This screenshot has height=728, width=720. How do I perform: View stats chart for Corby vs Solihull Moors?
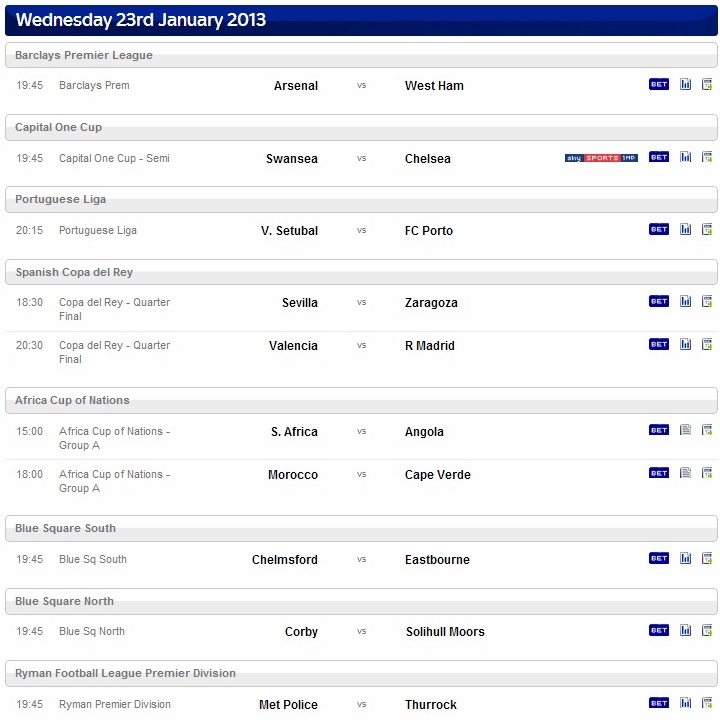685,630
